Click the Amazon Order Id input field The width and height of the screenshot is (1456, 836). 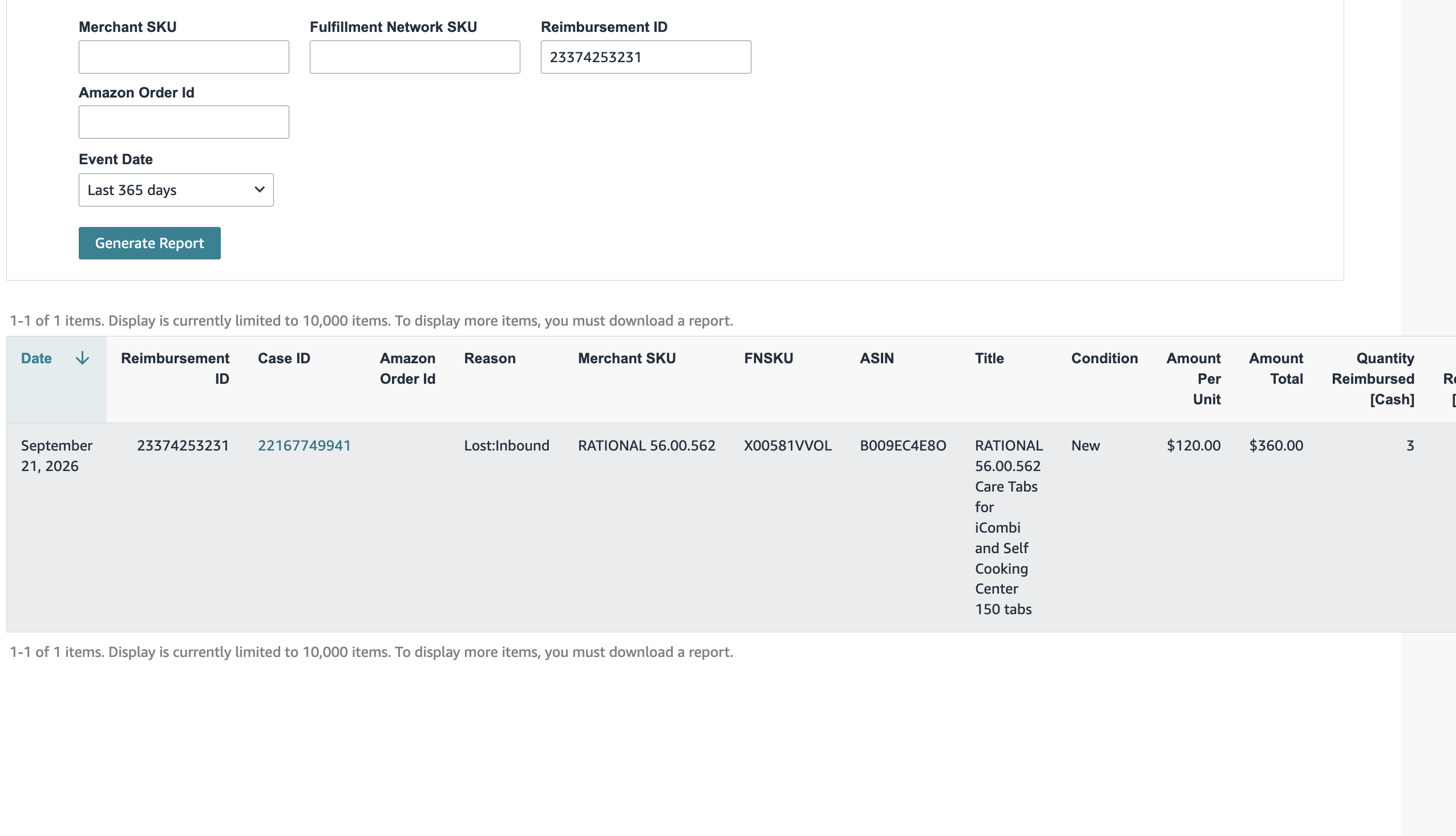click(x=184, y=121)
